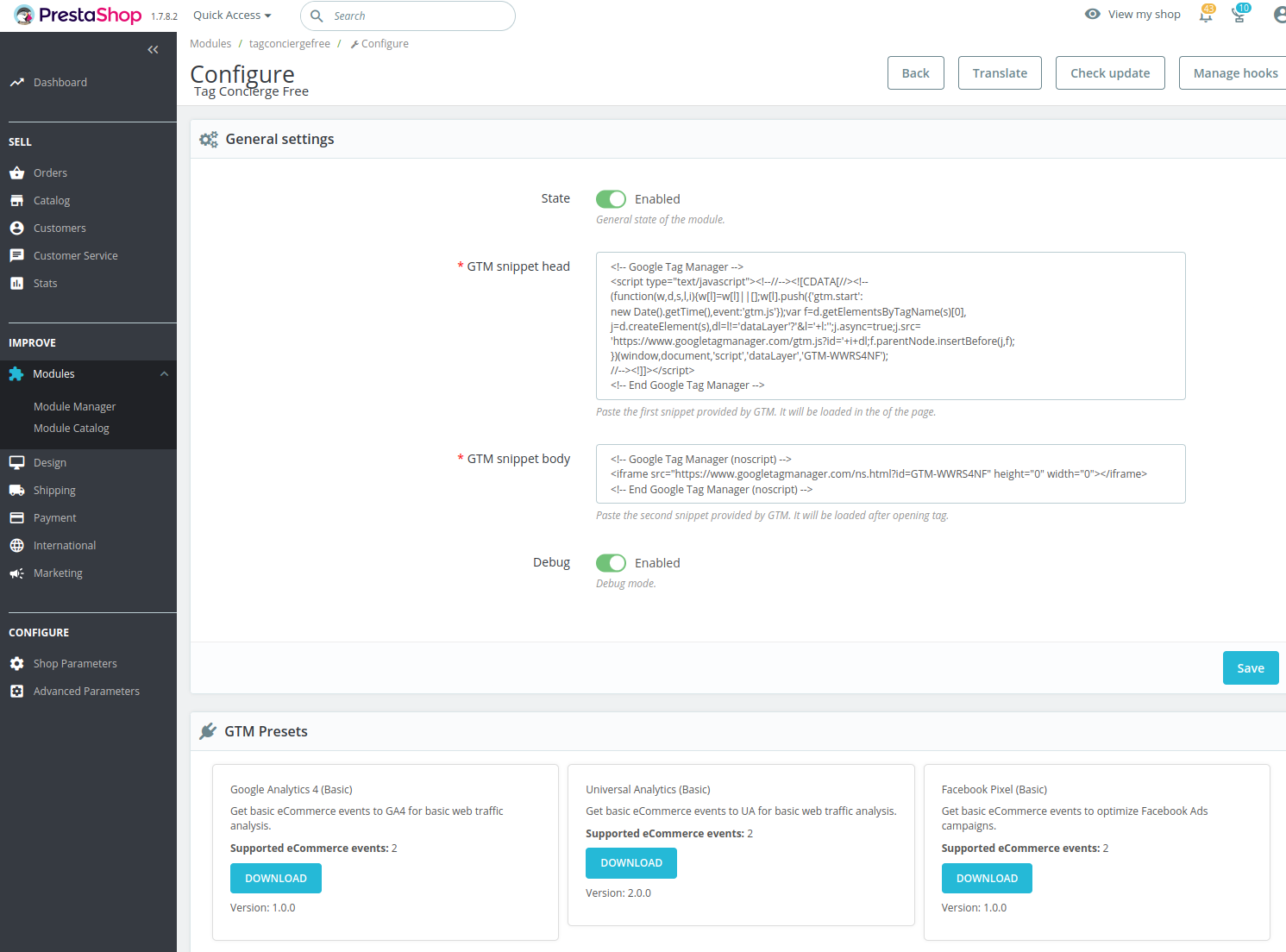Focus the top Search field
Screen dimensions: 1286x952
pos(408,16)
